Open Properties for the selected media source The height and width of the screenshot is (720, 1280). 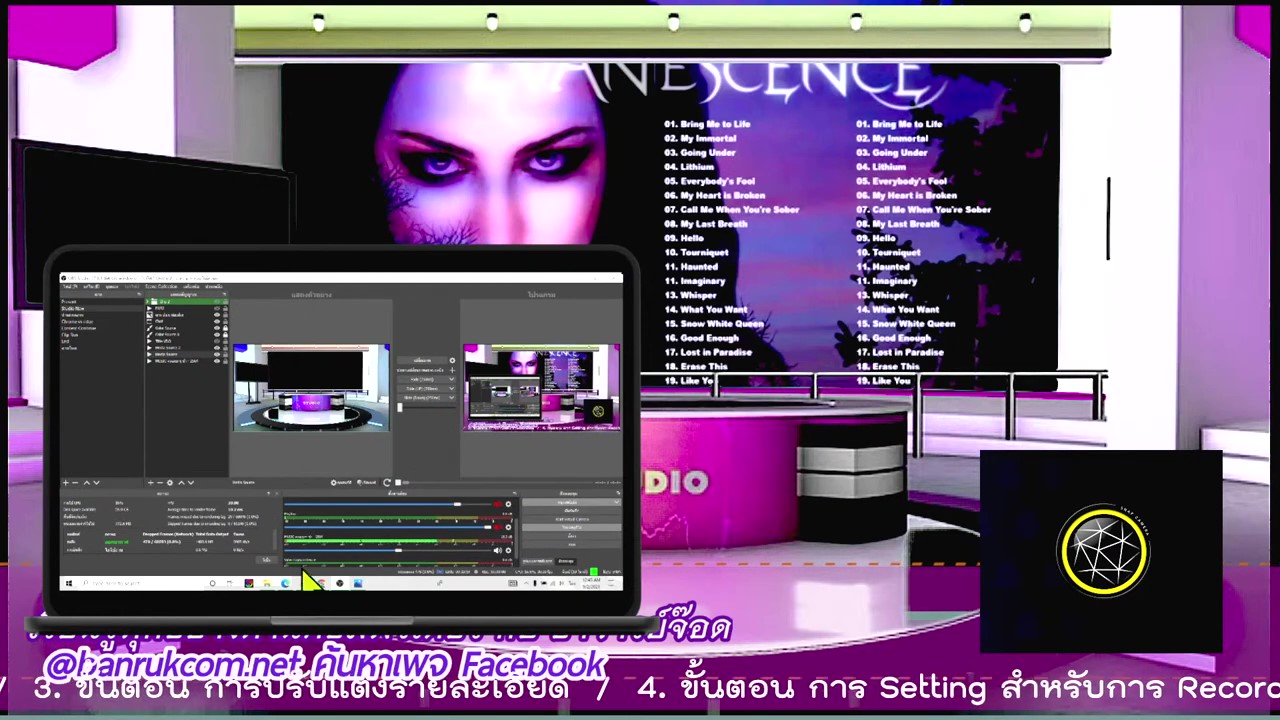click(x=341, y=482)
